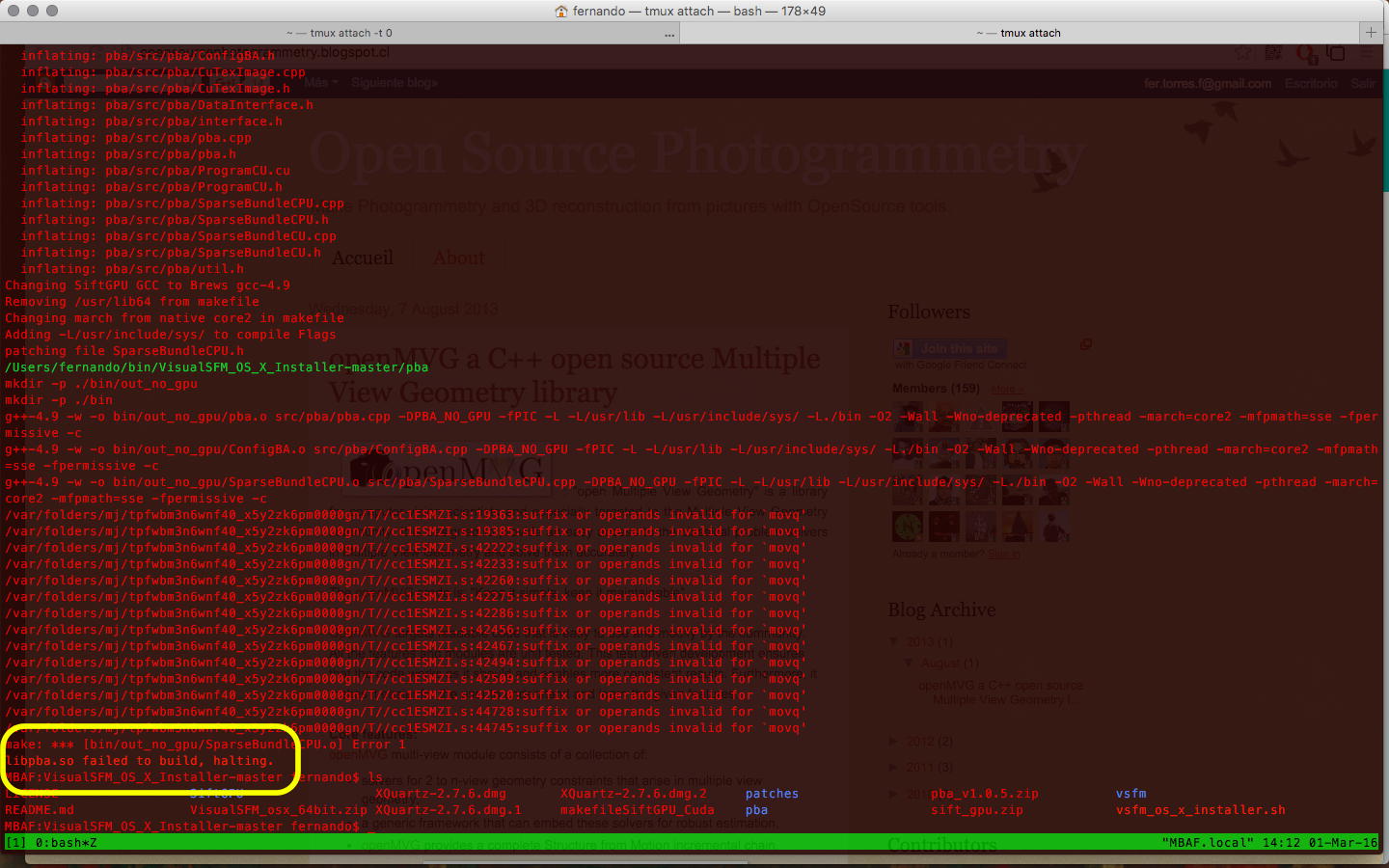Click 'inflating: pba/src/pba/util.h' line
The width and height of the screenshot is (1389, 868).
point(131,269)
